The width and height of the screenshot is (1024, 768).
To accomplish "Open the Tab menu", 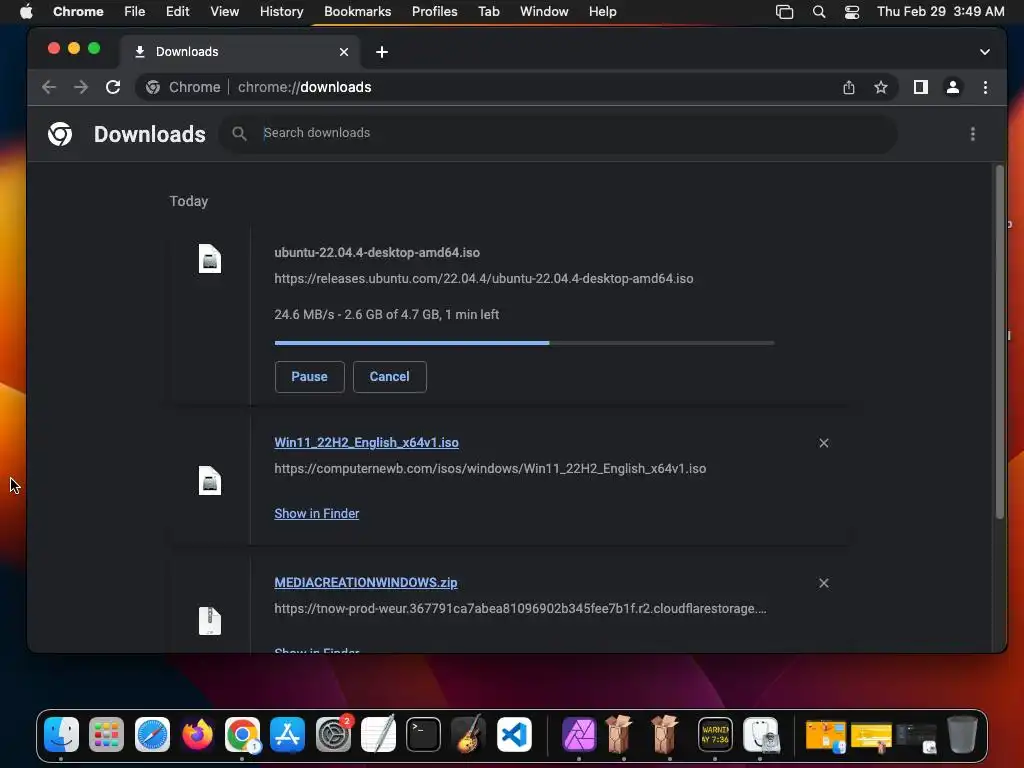I will point(488,12).
